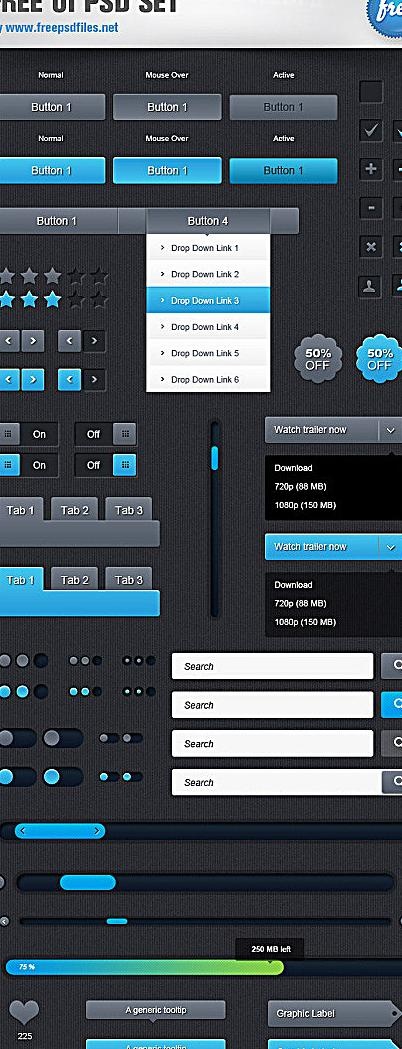The image size is (402, 1049).
Task: Open the blue Watch trailer now chevron
Action: [391, 547]
